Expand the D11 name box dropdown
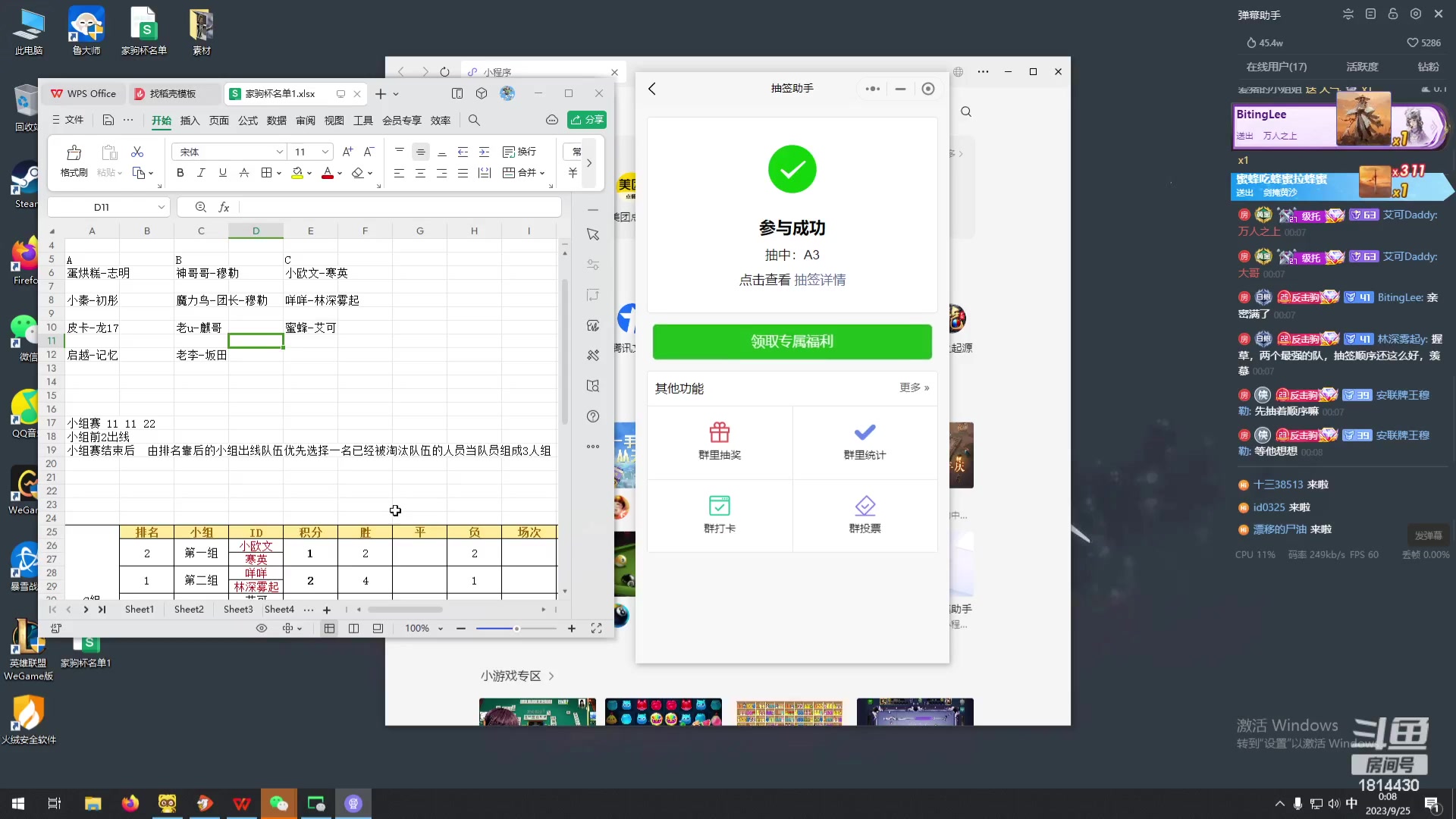This screenshot has height=819, width=1456. (x=161, y=207)
